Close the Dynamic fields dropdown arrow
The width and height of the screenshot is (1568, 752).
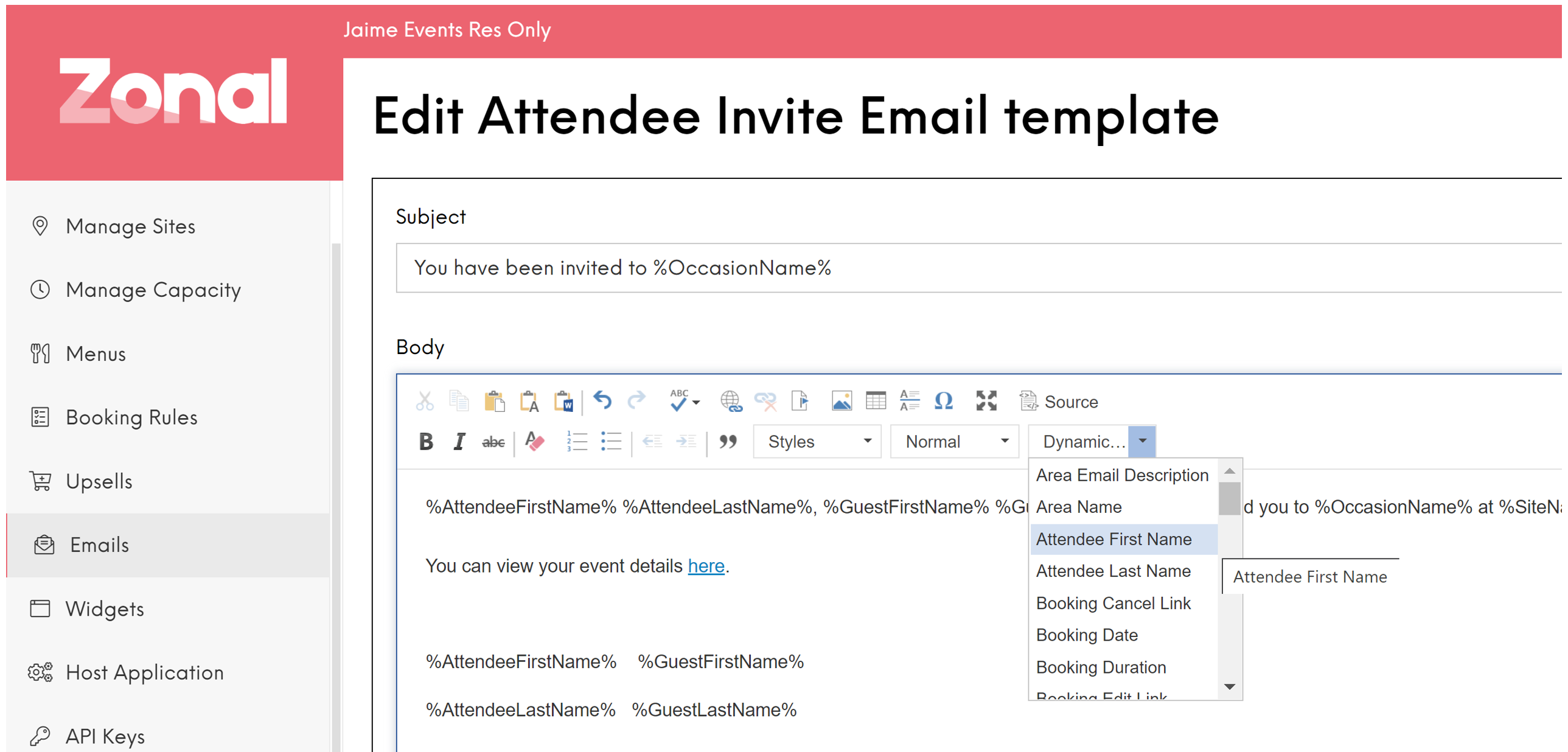pyautogui.click(x=1142, y=442)
